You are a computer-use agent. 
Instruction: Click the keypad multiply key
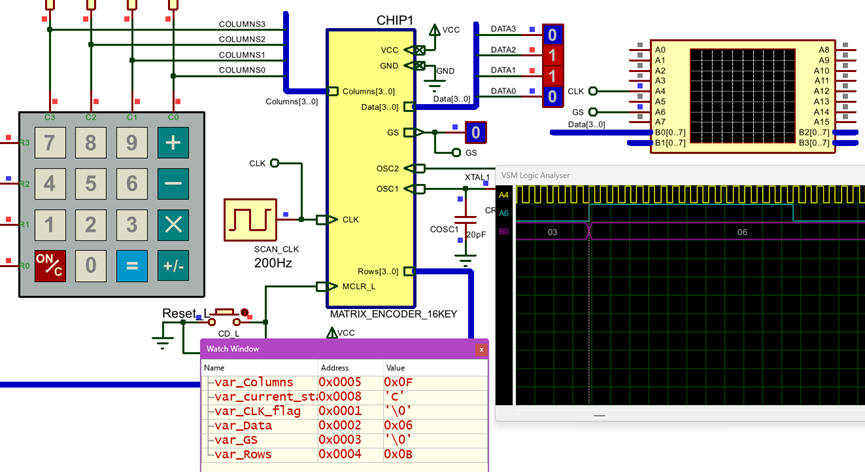(x=173, y=225)
